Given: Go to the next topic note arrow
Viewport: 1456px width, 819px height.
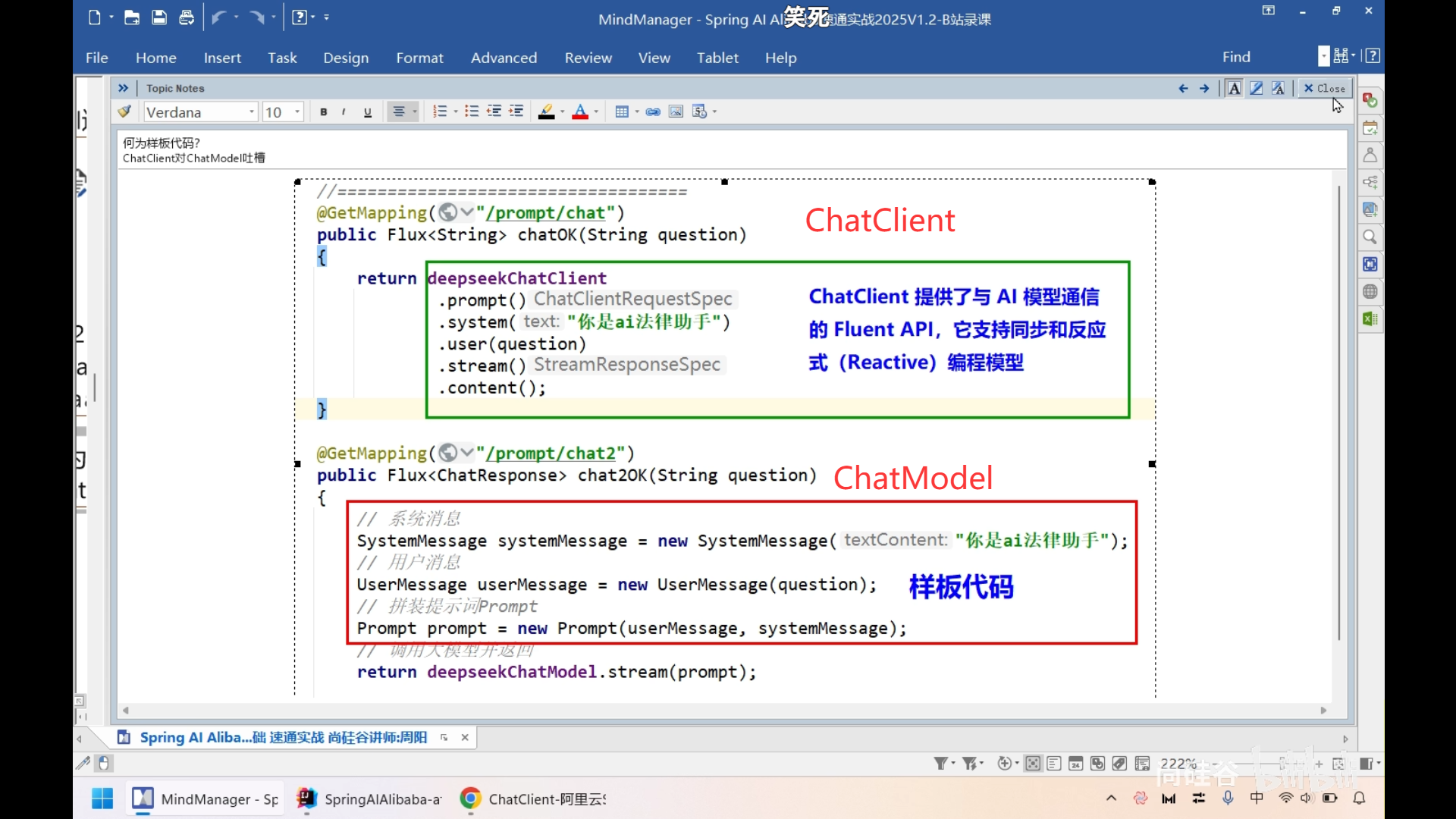Looking at the screenshot, I should 1204,89.
